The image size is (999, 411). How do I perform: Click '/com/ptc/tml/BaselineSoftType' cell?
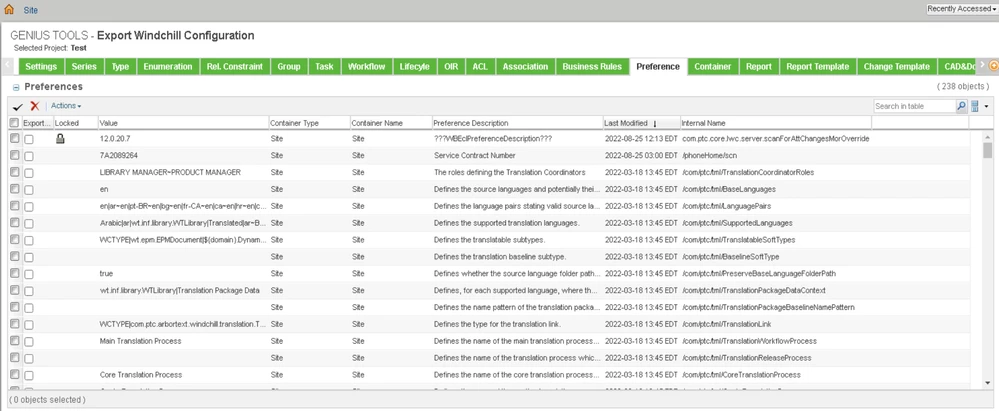pos(731,257)
